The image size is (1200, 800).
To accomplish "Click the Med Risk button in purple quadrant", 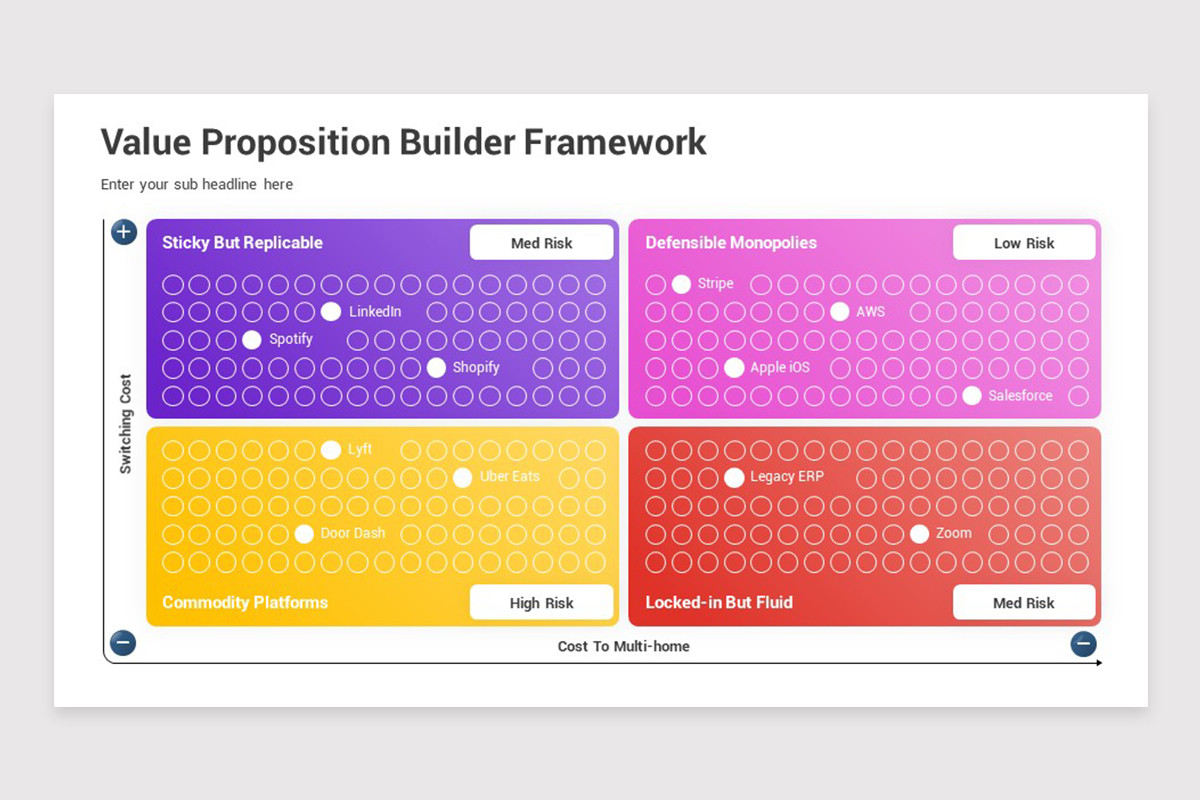I will click(542, 243).
